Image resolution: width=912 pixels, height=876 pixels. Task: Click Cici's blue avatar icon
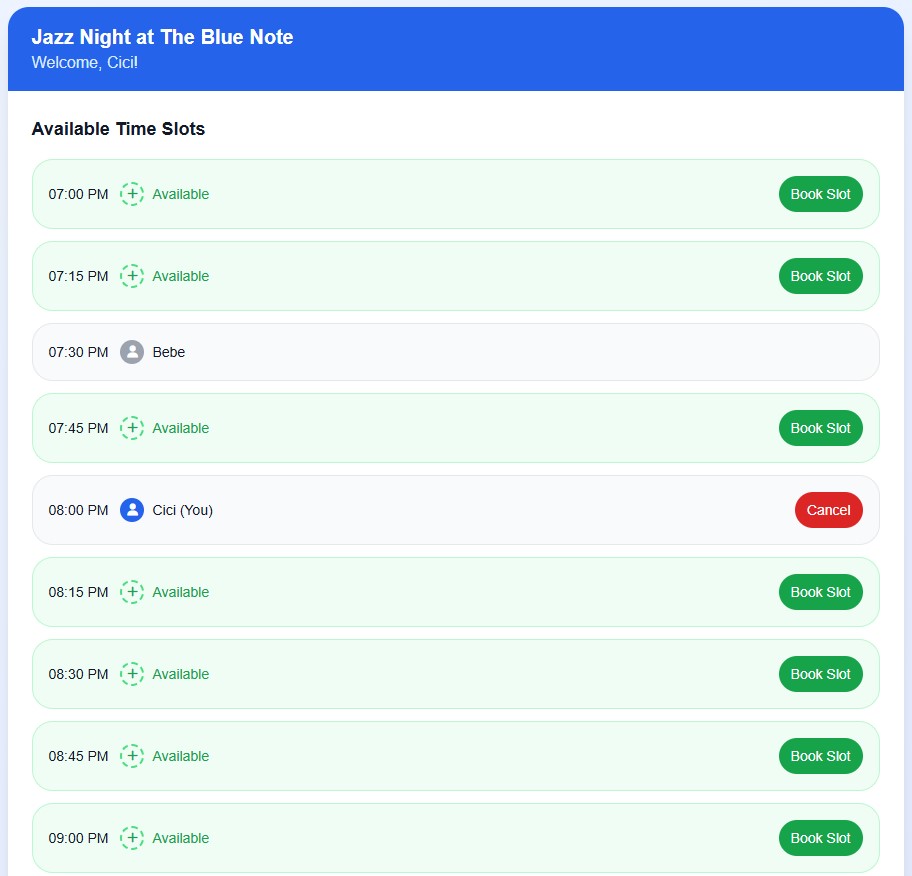tap(132, 510)
